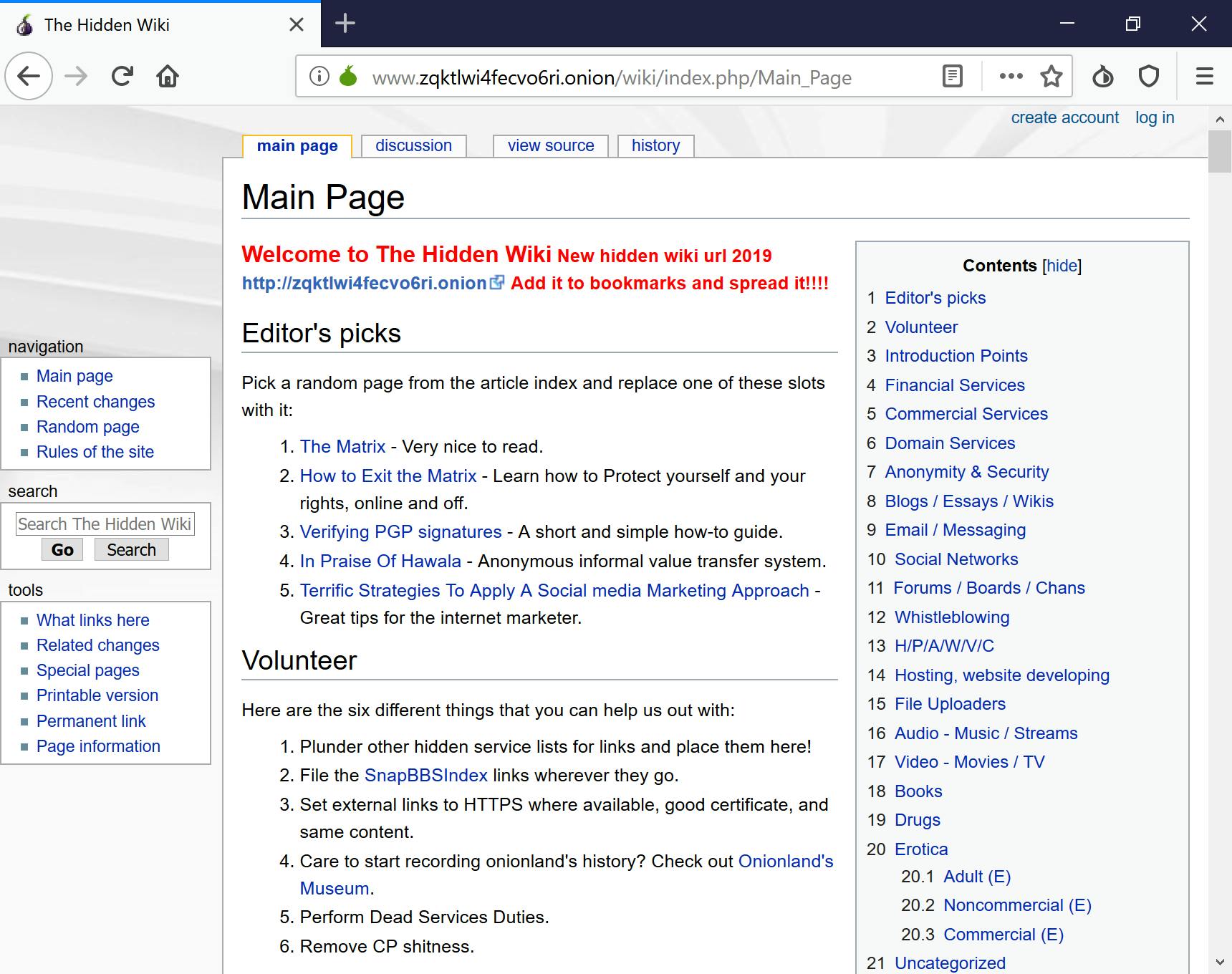1232x974 pixels.
Task: Toggle Reader View in the address bar
Action: 952,76
